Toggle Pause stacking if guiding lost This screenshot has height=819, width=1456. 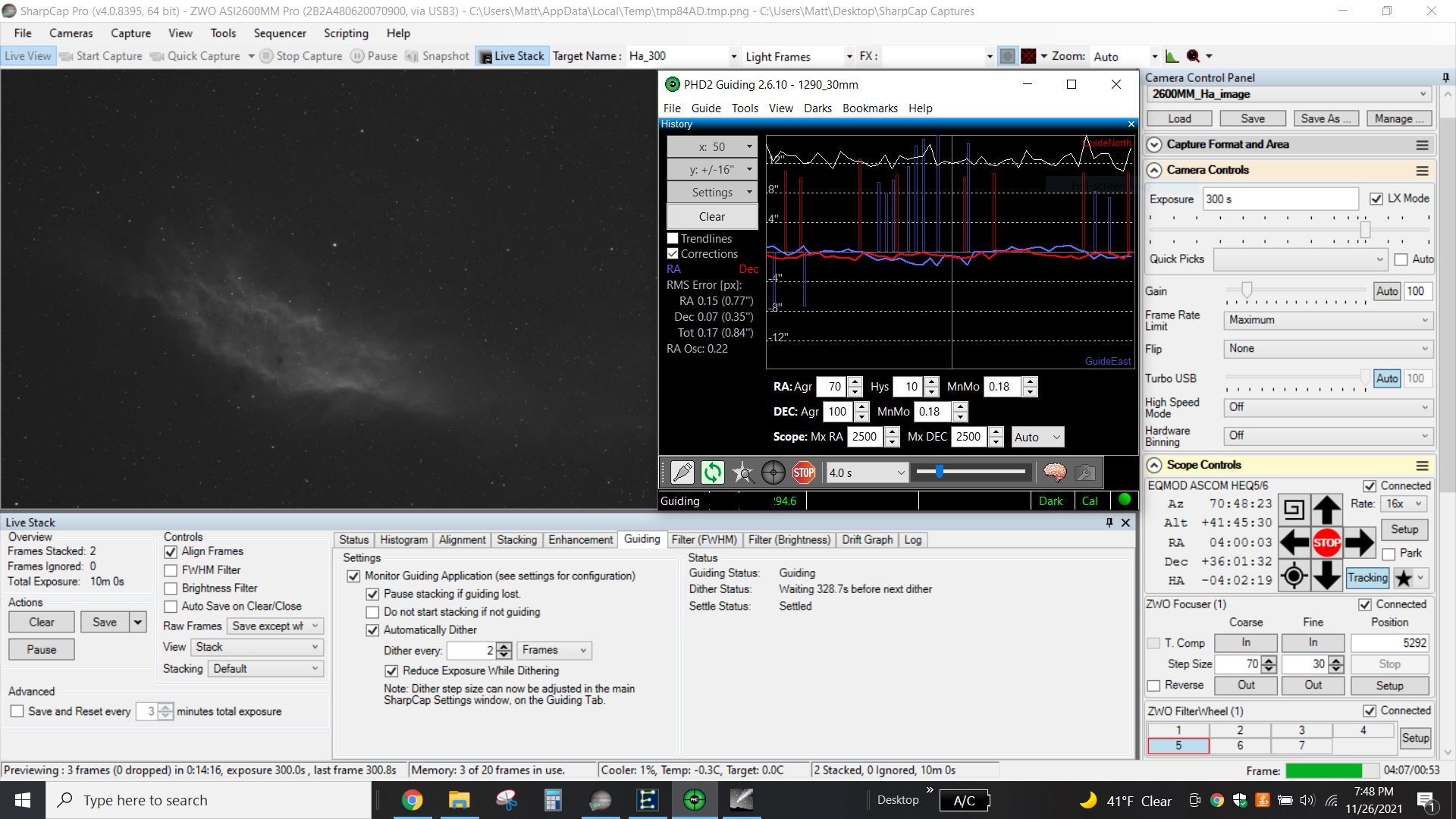372,595
